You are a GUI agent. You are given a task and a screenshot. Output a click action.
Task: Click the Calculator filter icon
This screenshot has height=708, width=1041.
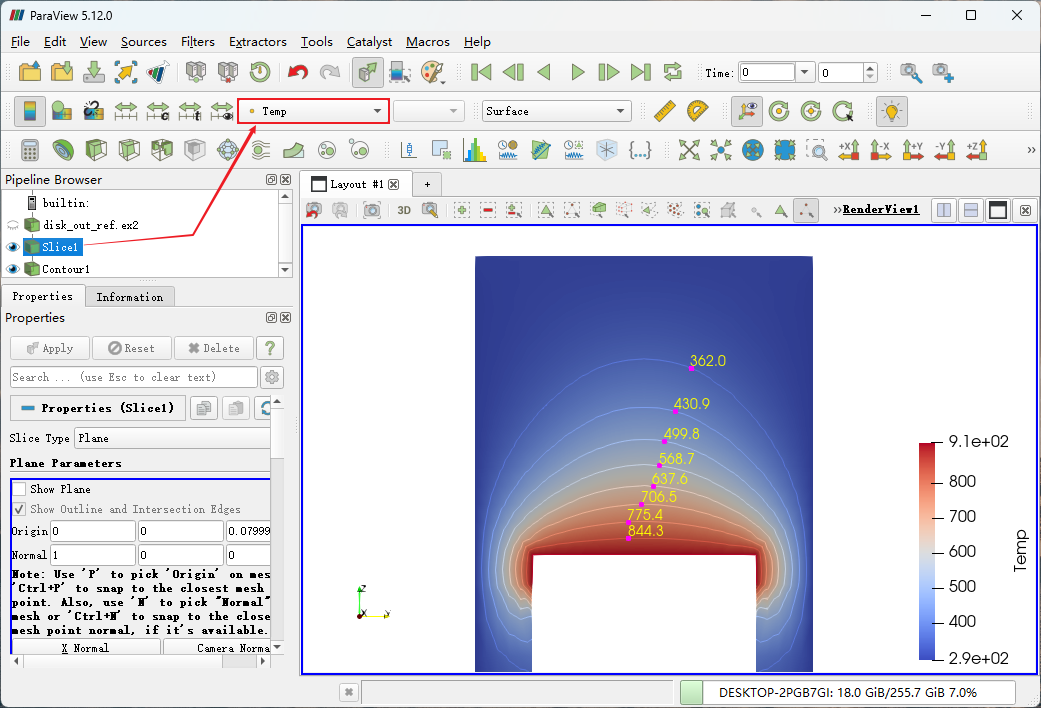coord(30,150)
